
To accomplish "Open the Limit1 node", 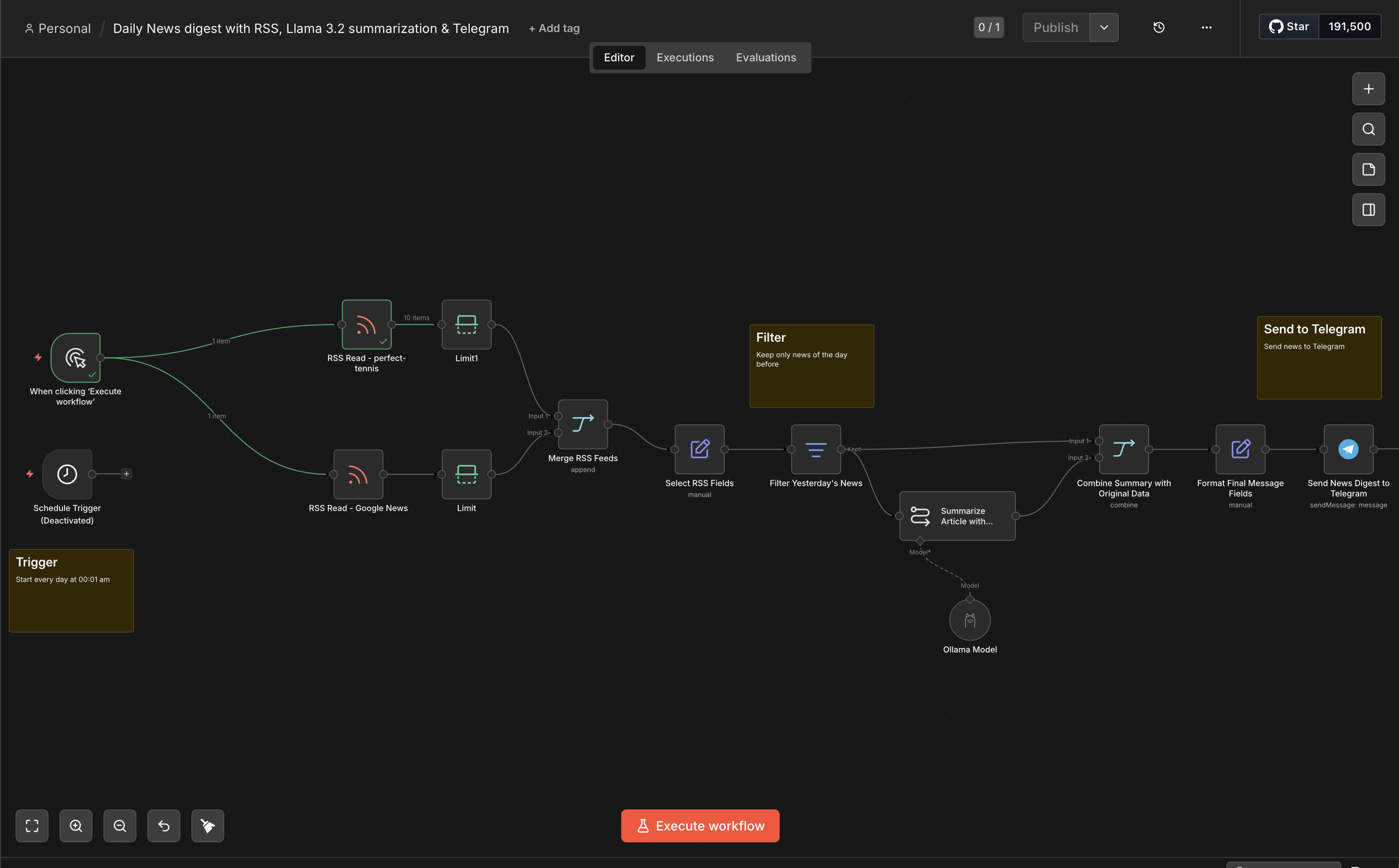I will pyautogui.click(x=466, y=324).
